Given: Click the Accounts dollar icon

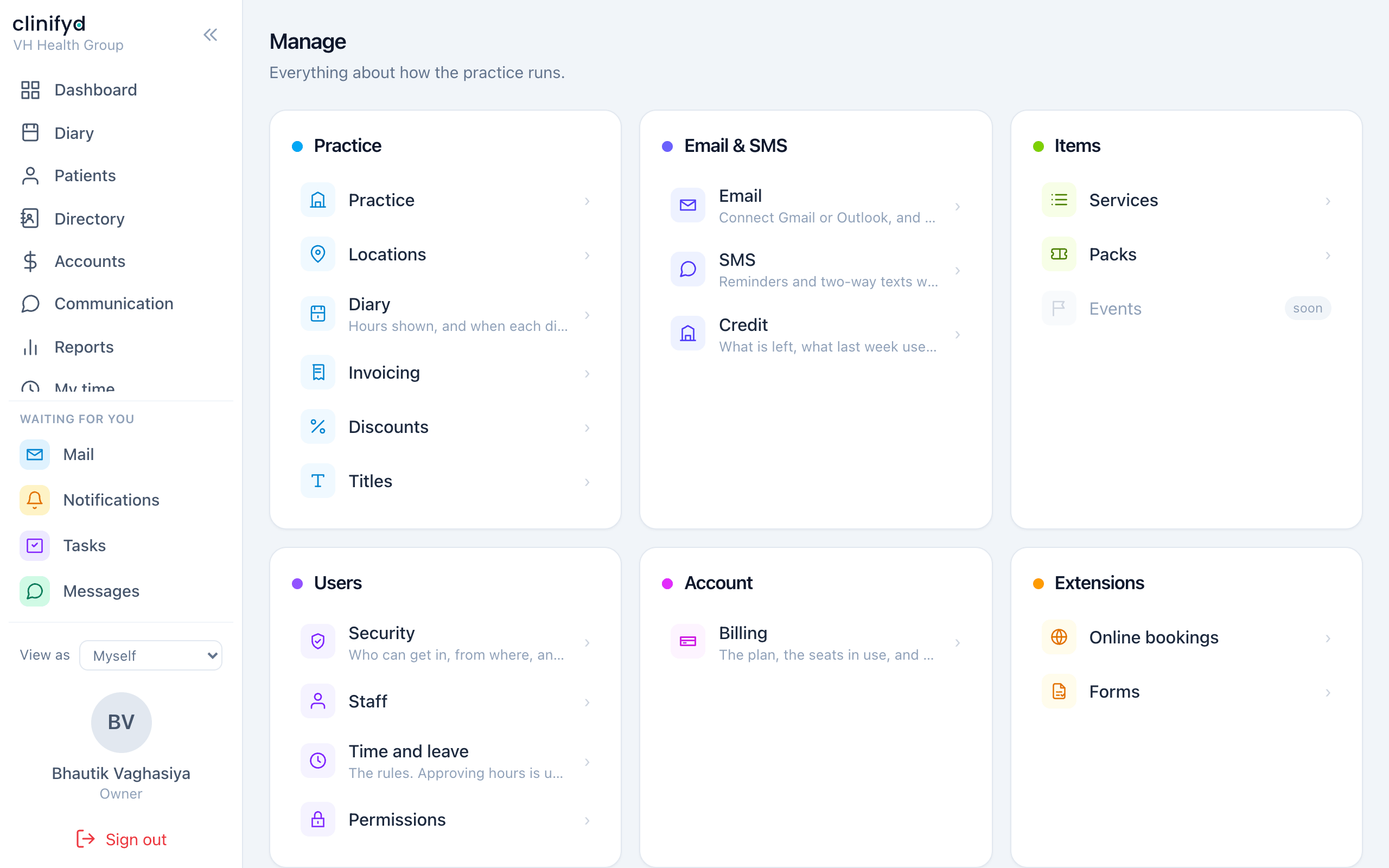Looking at the screenshot, I should pyautogui.click(x=30, y=261).
